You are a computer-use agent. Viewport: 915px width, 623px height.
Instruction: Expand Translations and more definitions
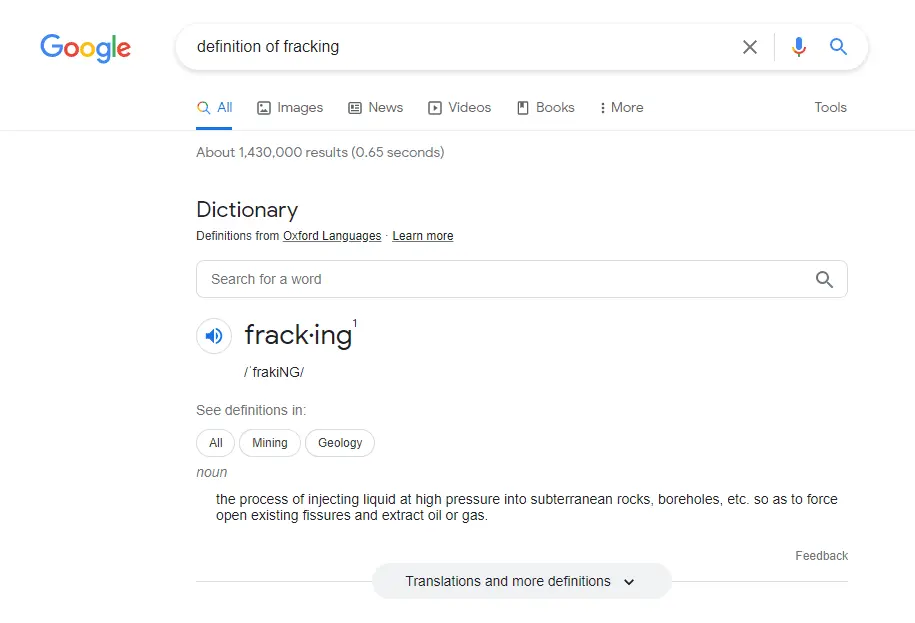point(521,581)
